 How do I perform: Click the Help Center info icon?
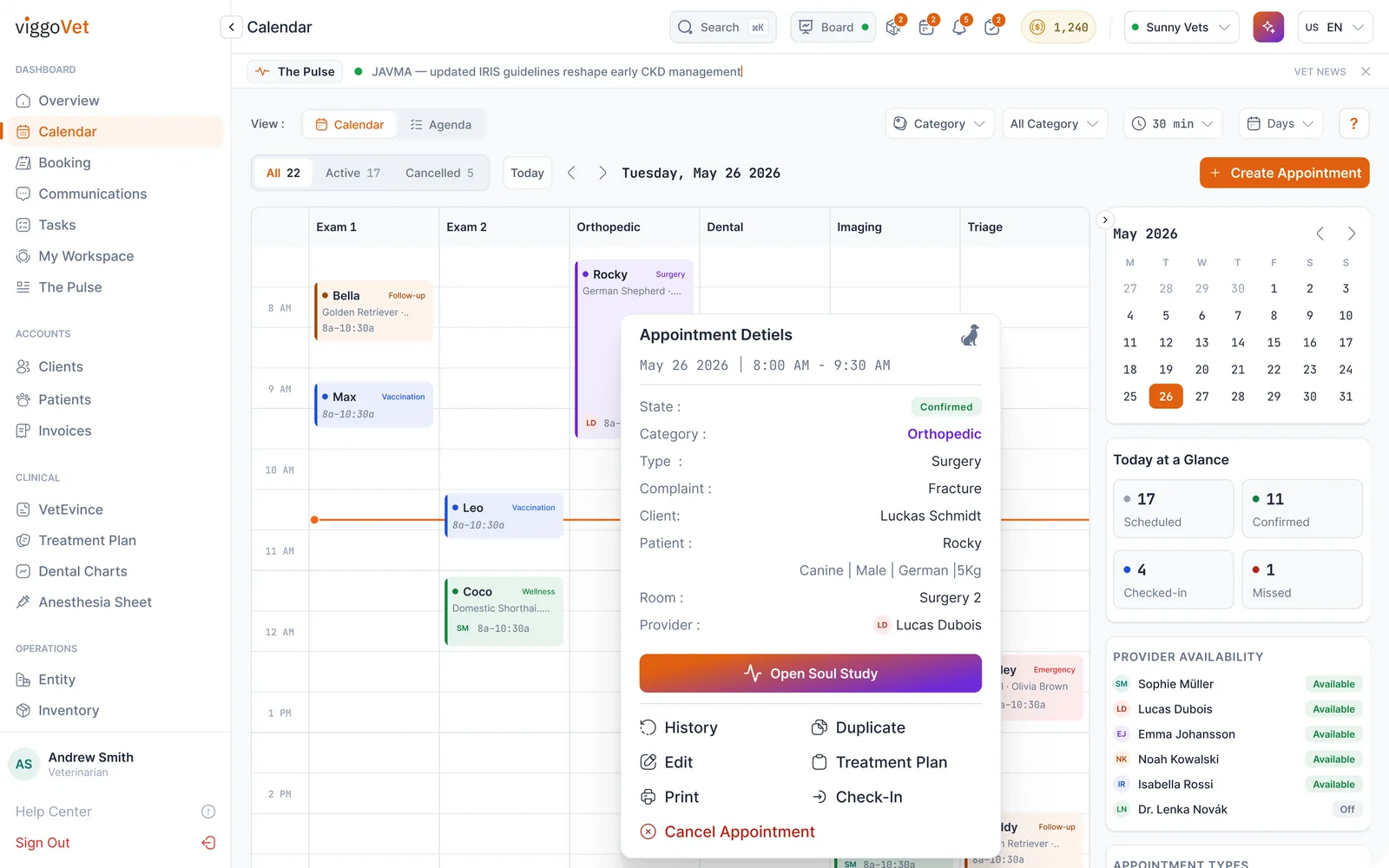tap(208, 812)
